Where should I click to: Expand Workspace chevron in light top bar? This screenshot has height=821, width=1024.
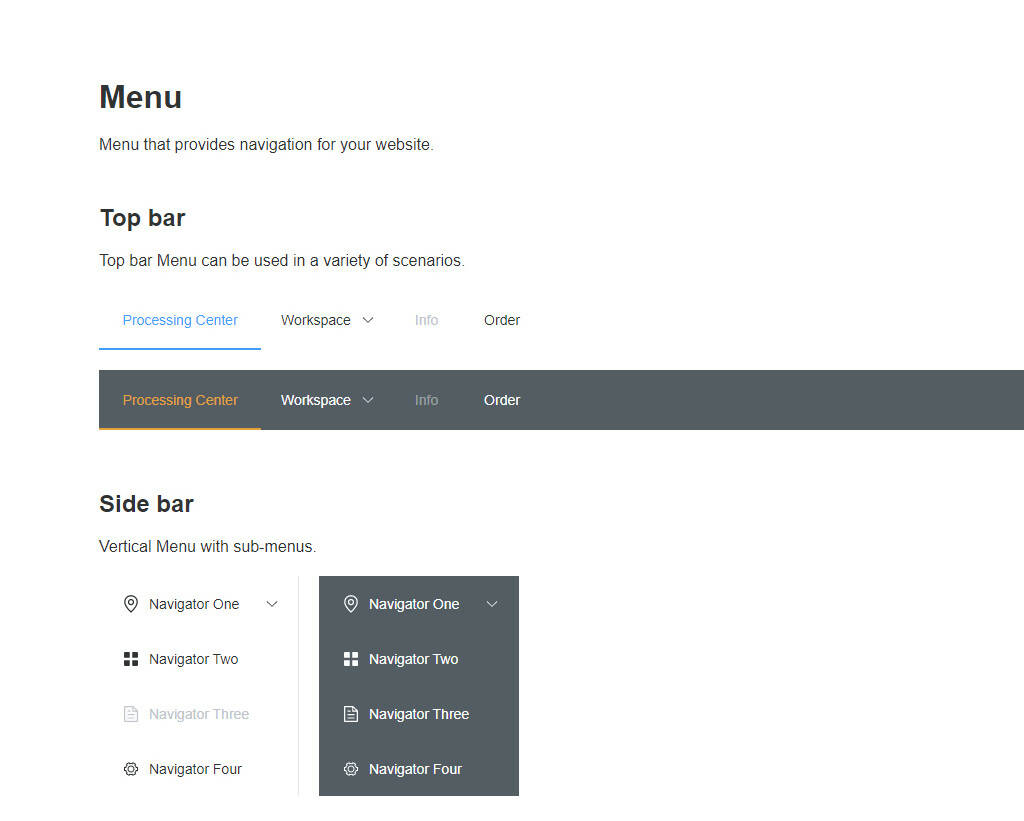(368, 320)
